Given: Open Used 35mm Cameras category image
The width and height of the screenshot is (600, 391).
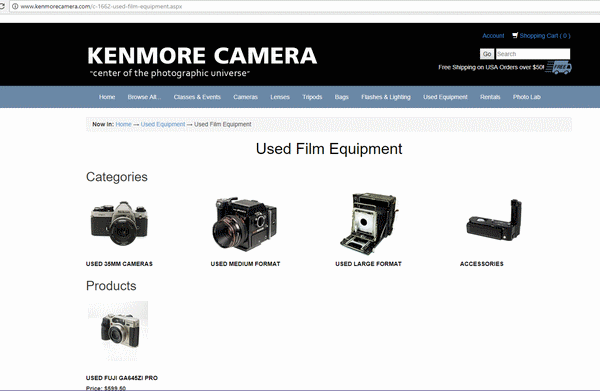Looking at the screenshot, I should pos(119,224).
